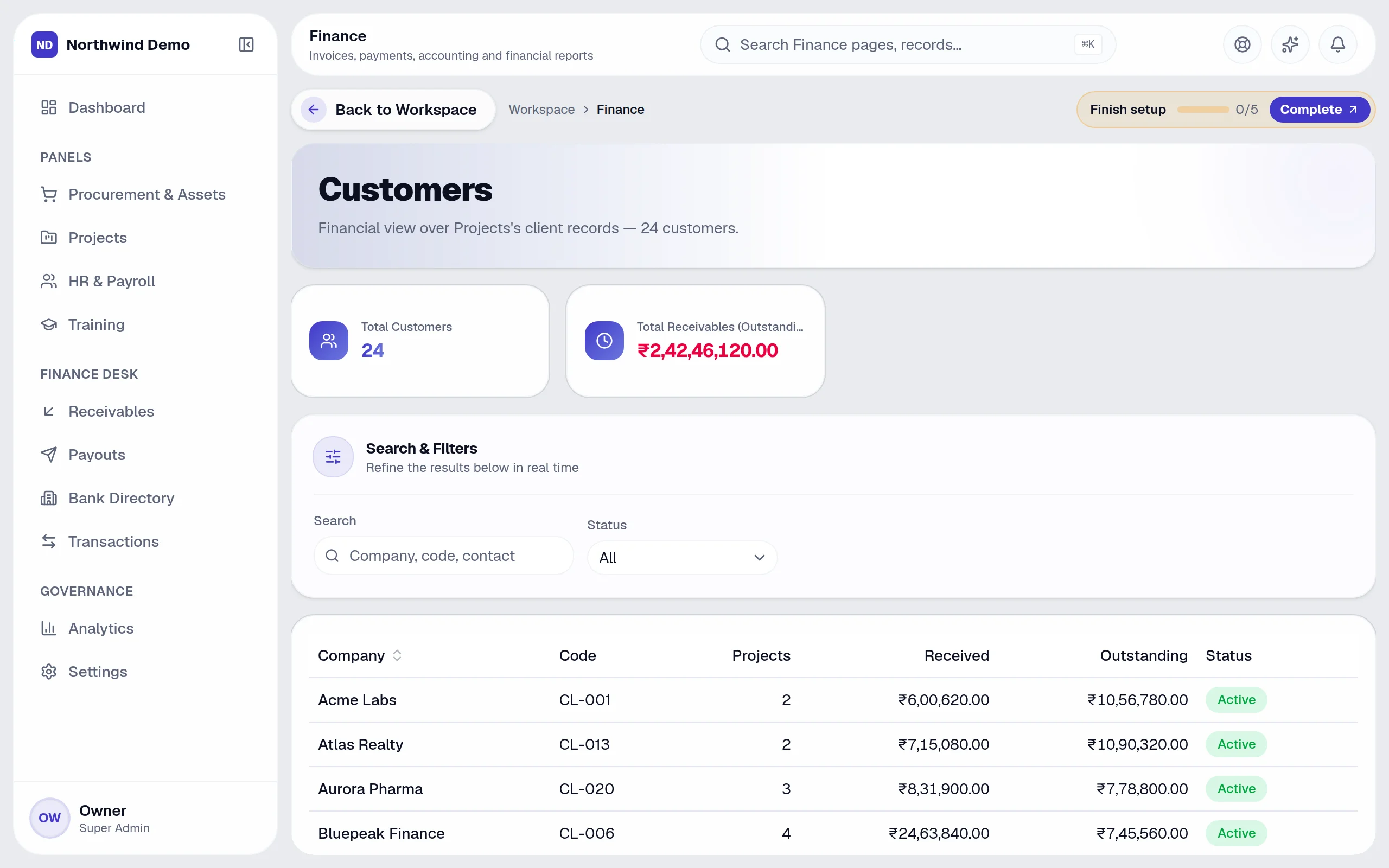Click the back arrow icon

314,110
